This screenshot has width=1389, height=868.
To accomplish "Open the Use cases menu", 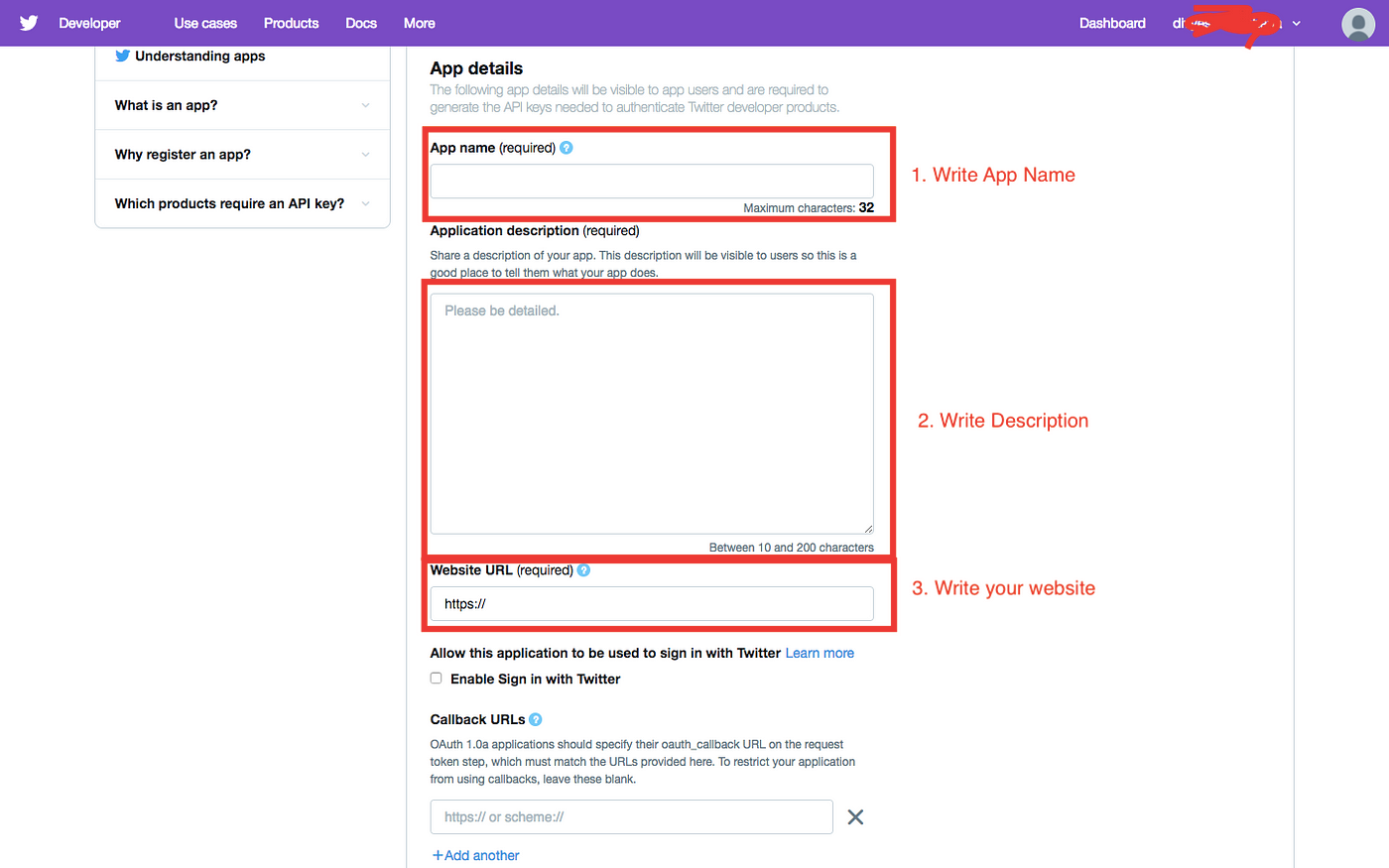I will (x=205, y=23).
